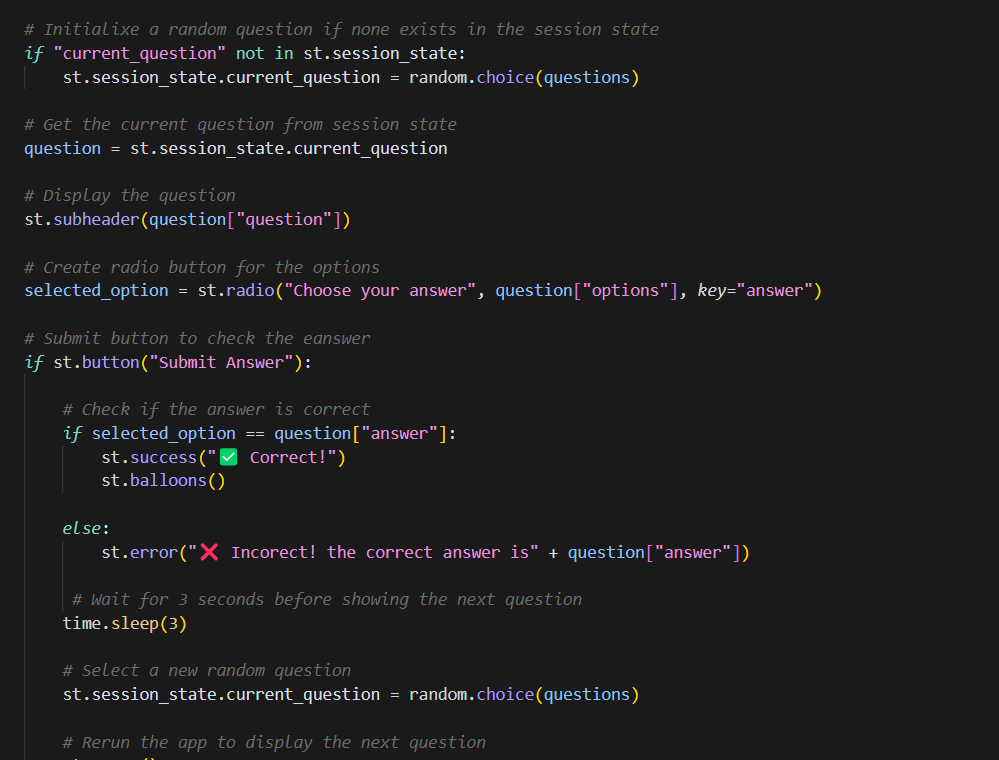
Task: Place cursor on "question = st.session_state.current_question" line
Action: (236, 148)
